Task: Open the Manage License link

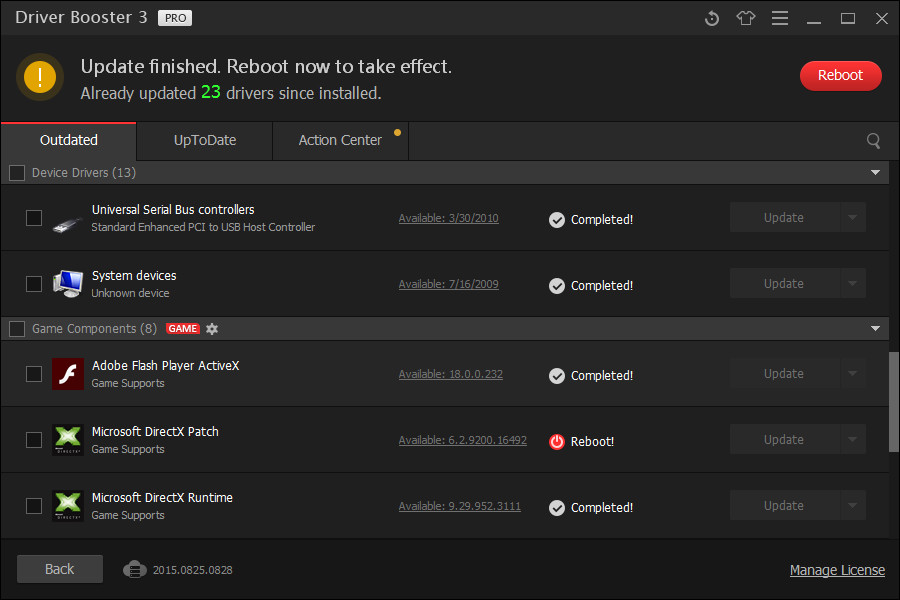Action: click(837, 569)
